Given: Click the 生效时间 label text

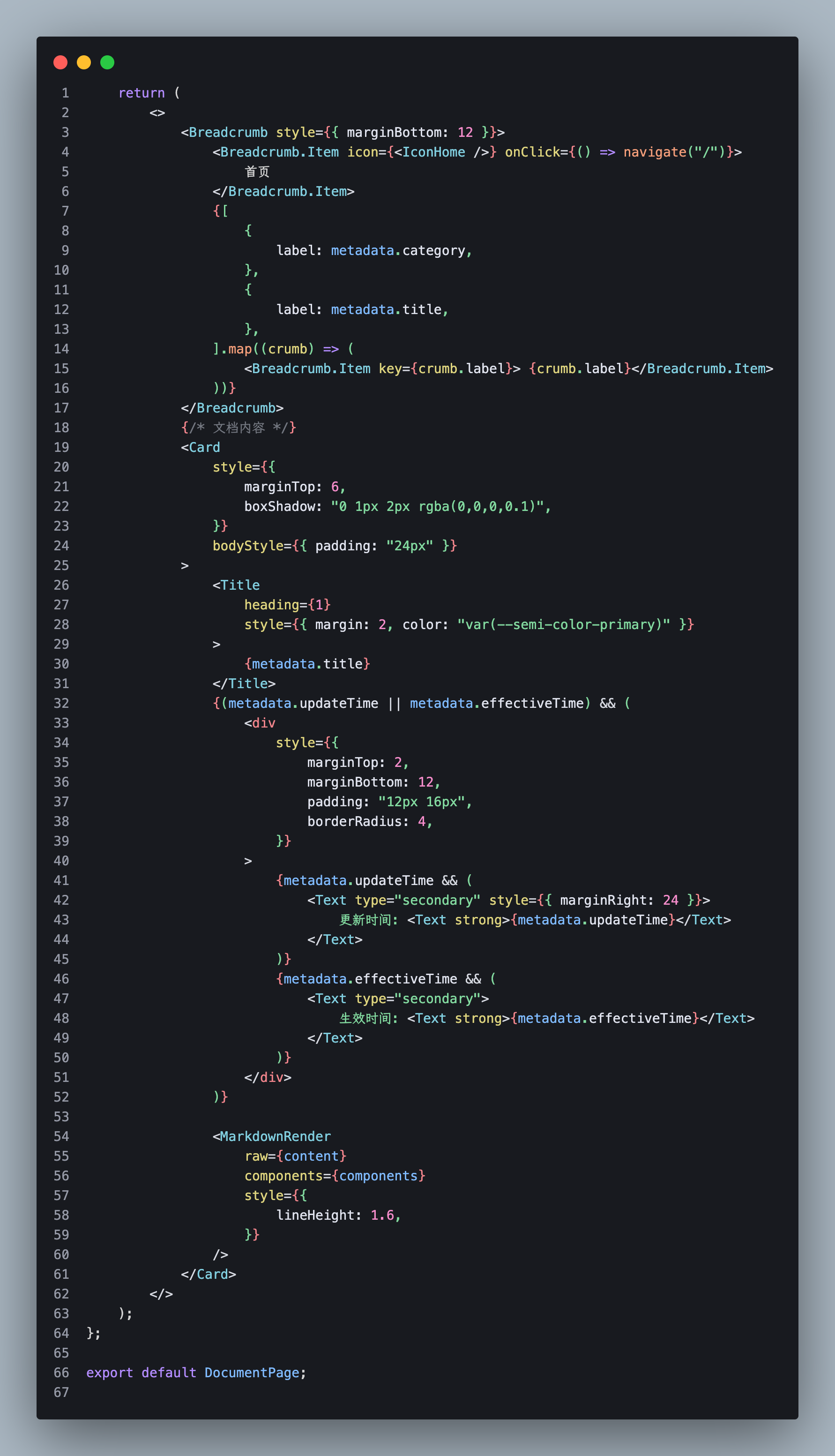Looking at the screenshot, I should 368,1018.
